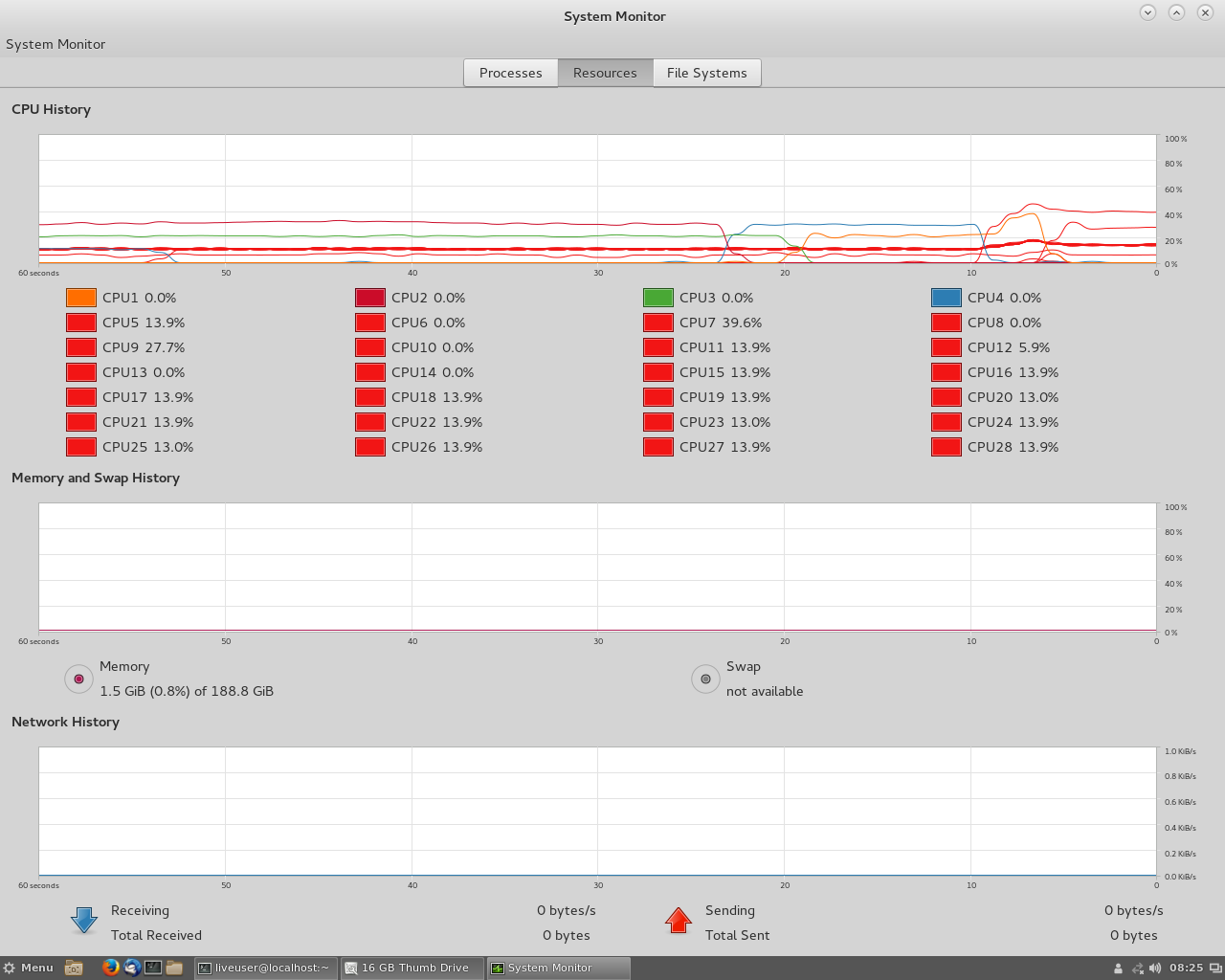Image resolution: width=1225 pixels, height=980 pixels.
Task: Click the 08:25 clock applet
Action: pyautogui.click(x=1186, y=968)
